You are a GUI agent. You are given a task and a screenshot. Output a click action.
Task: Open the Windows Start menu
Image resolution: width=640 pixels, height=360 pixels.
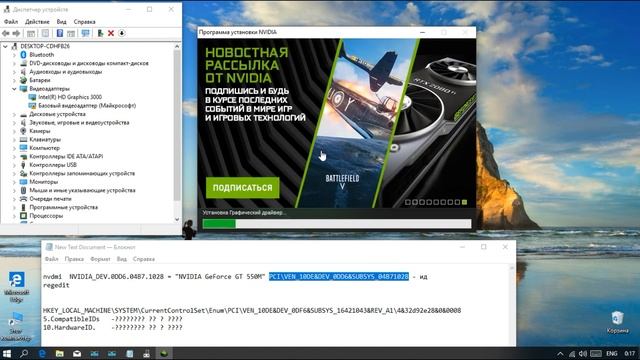[x=7, y=353]
